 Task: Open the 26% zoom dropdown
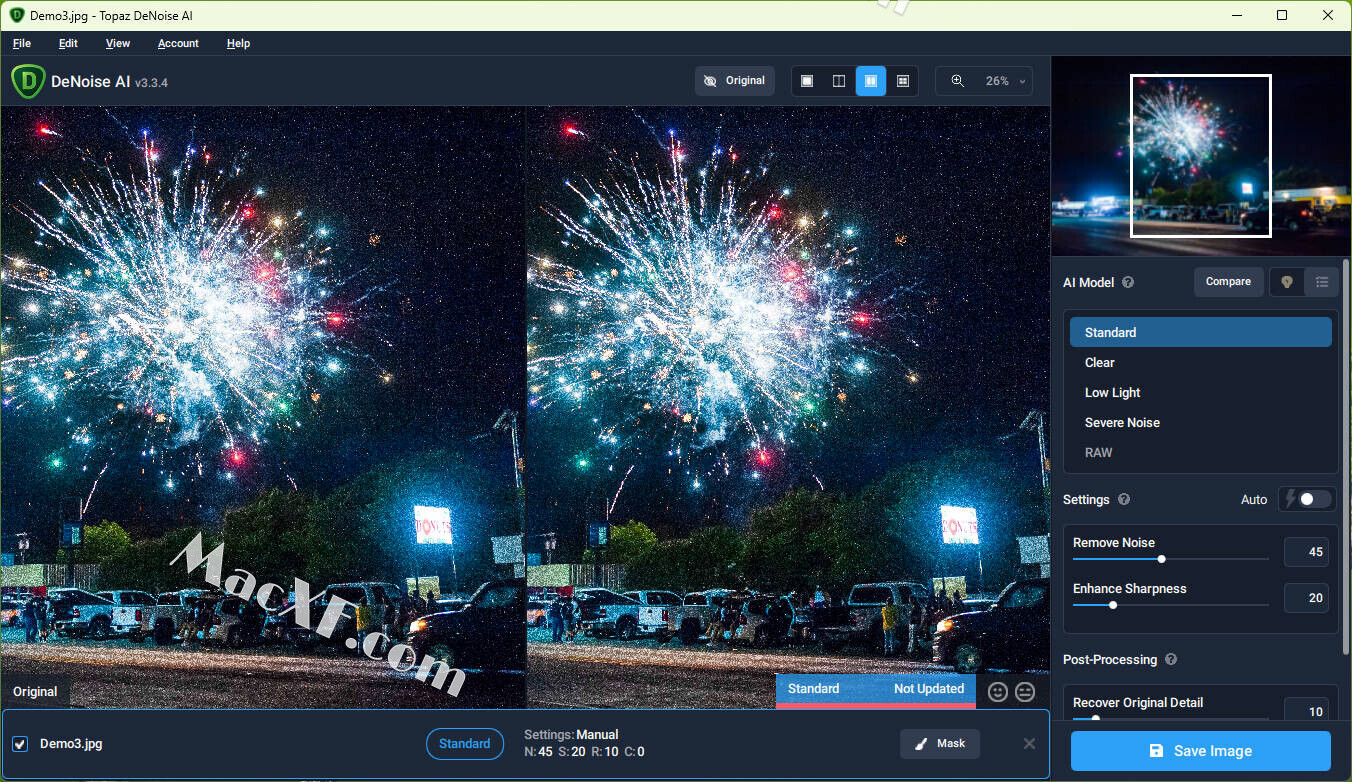point(1004,81)
